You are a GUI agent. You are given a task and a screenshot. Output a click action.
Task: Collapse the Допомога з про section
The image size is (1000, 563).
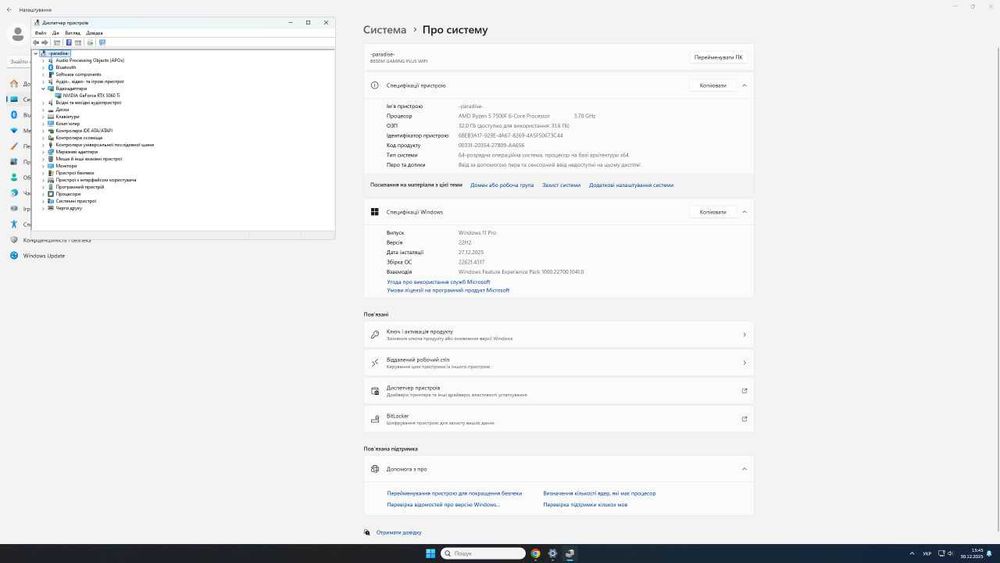pyautogui.click(x=744, y=469)
